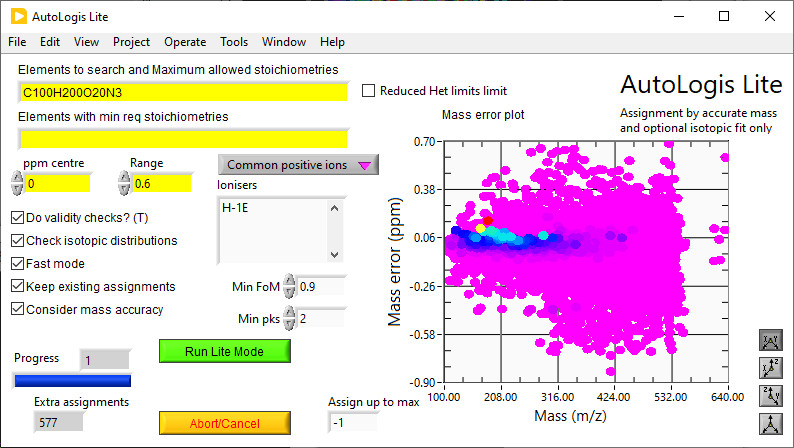Select the 3D default view icon
The image size is (794, 448).
coord(770,424)
